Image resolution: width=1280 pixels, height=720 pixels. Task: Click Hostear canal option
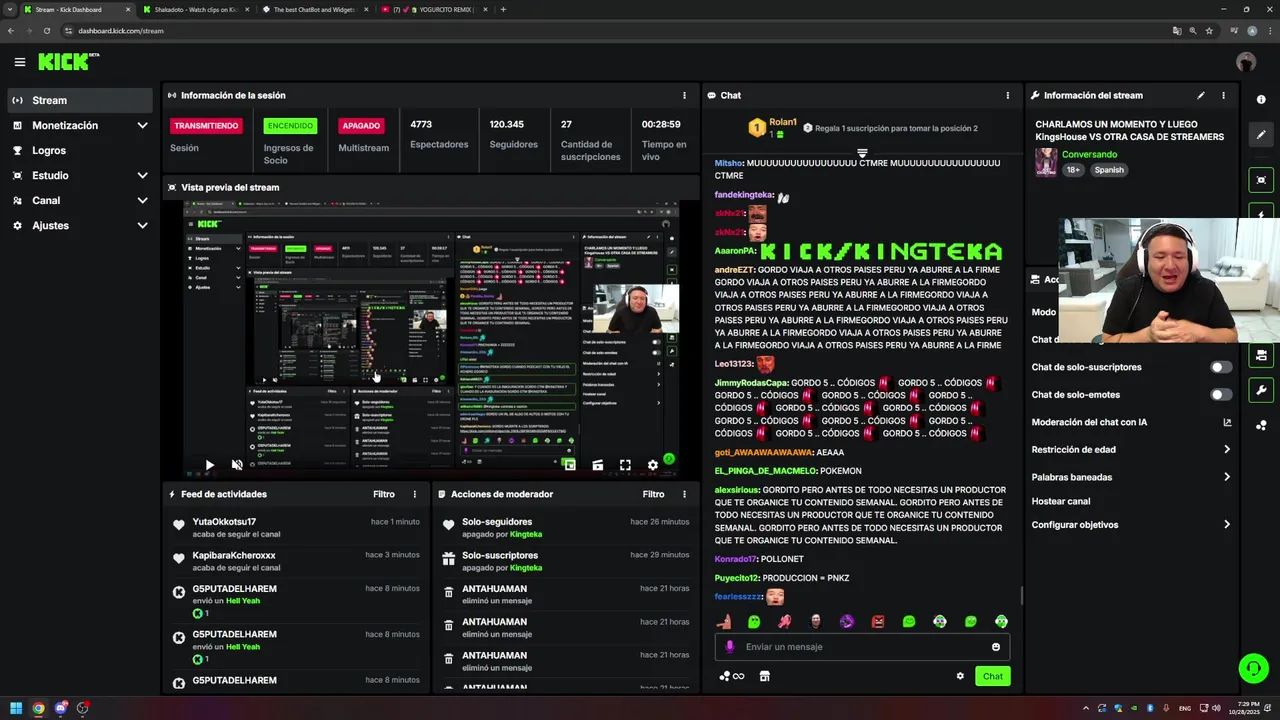[x=1061, y=501]
